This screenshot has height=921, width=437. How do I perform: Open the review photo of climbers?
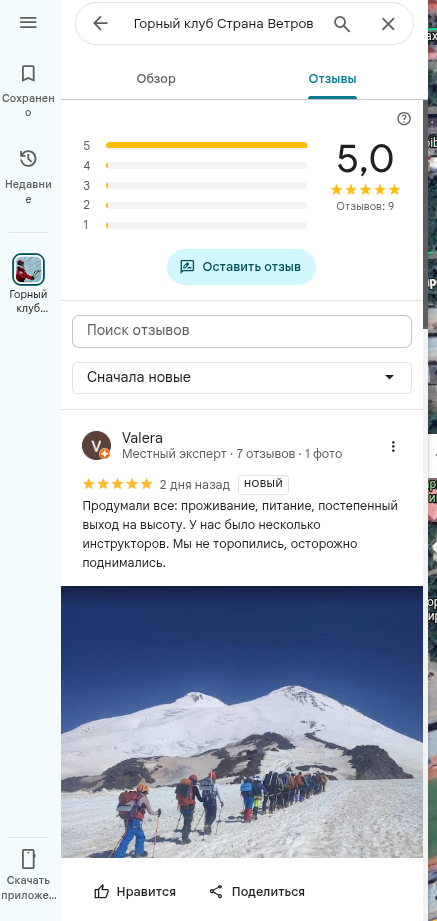coord(242,722)
